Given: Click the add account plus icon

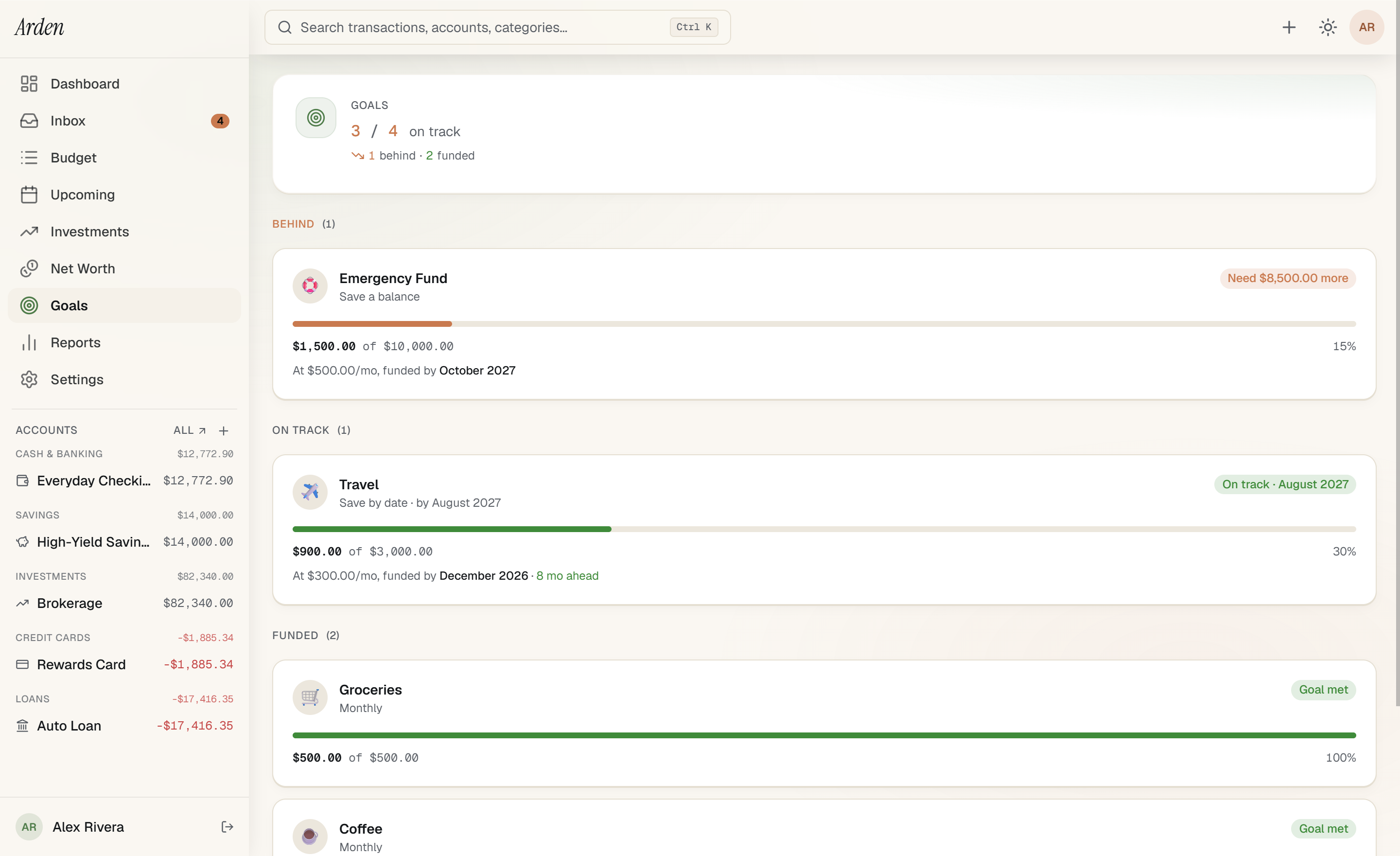Looking at the screenshot, I should tap(224, 431).
